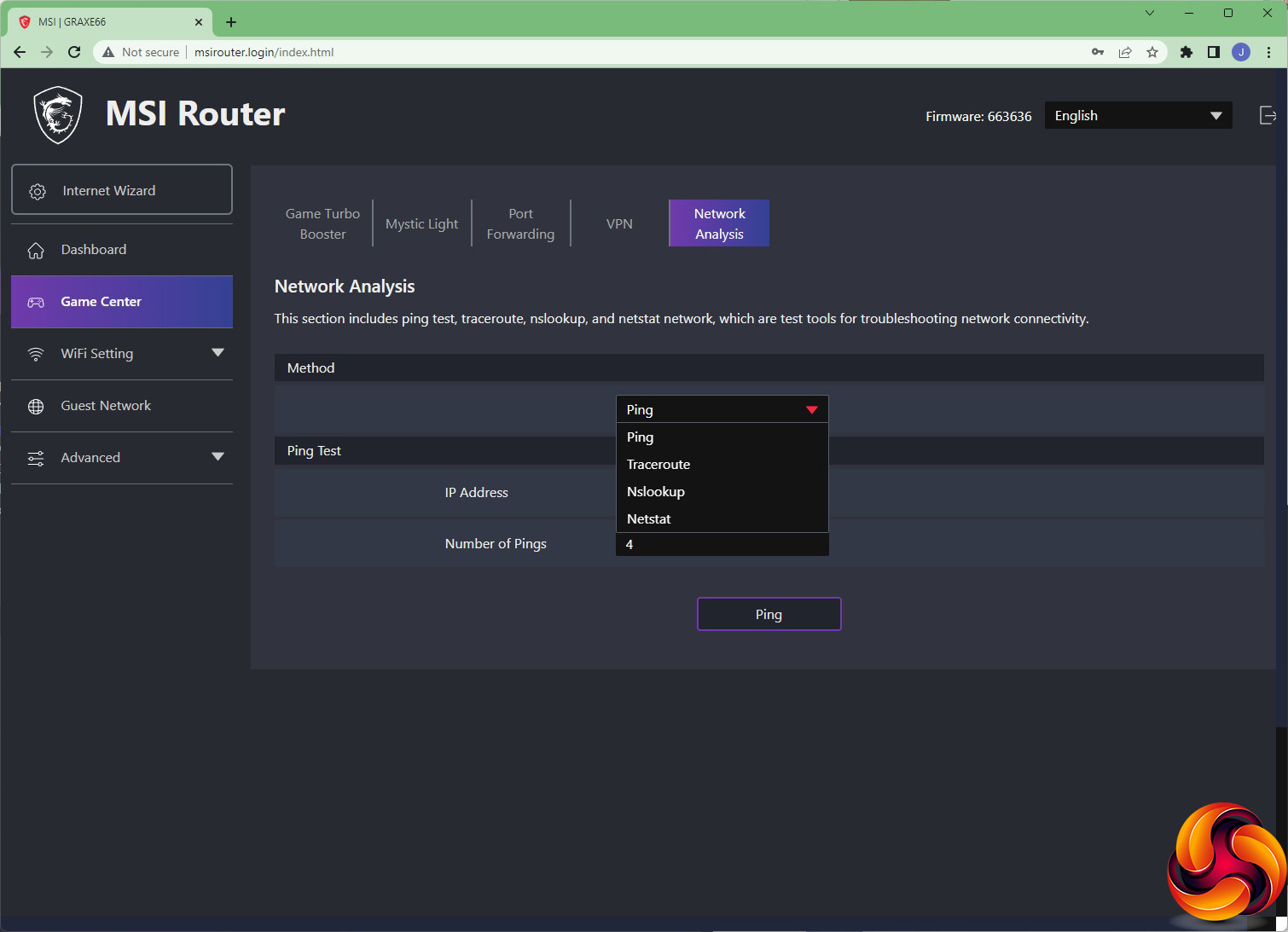
Task: Switch to the Game Turbo Booster tab
Action: 322,223
